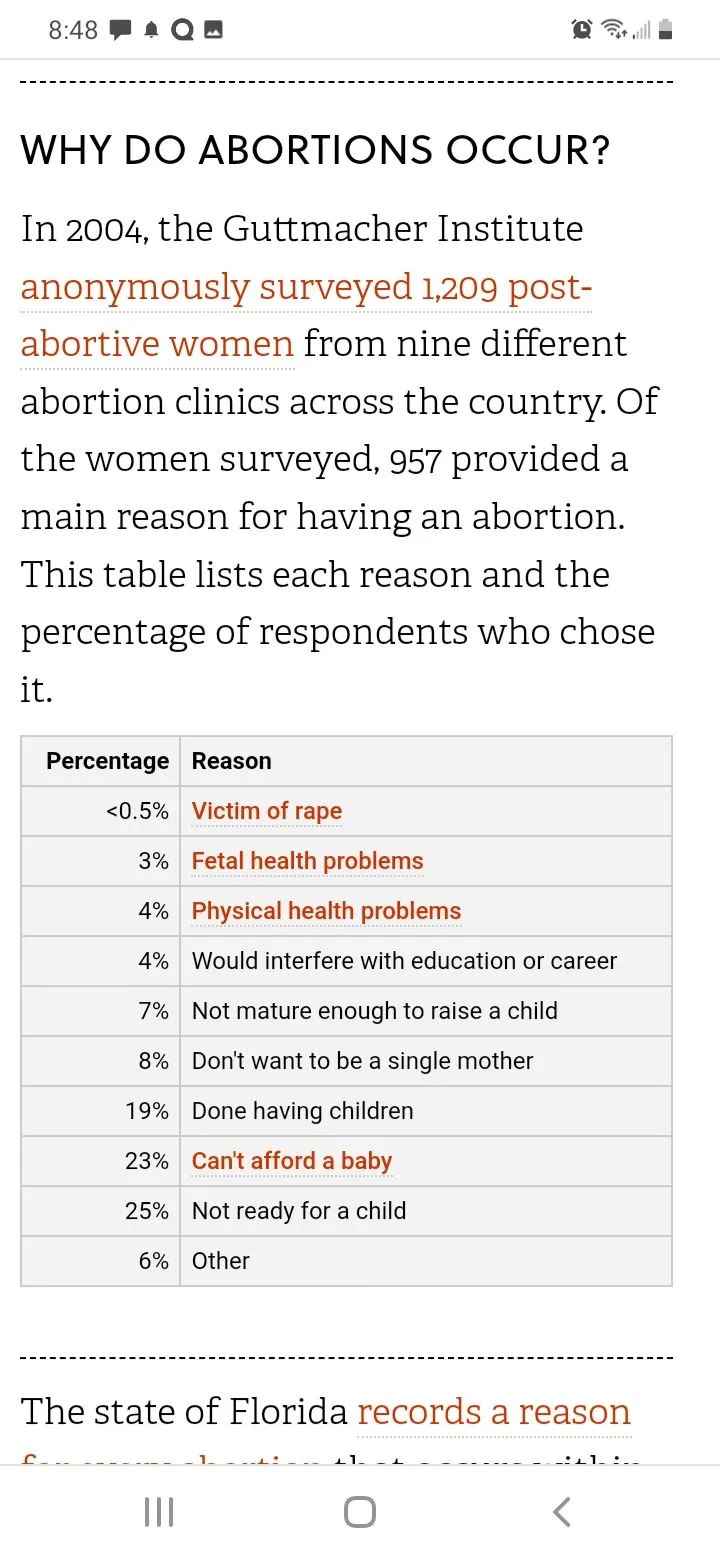This screenshot has height=1560, width=720.
Task: Tap the message notification icon in status bar
Action: [x=120, y=30]
